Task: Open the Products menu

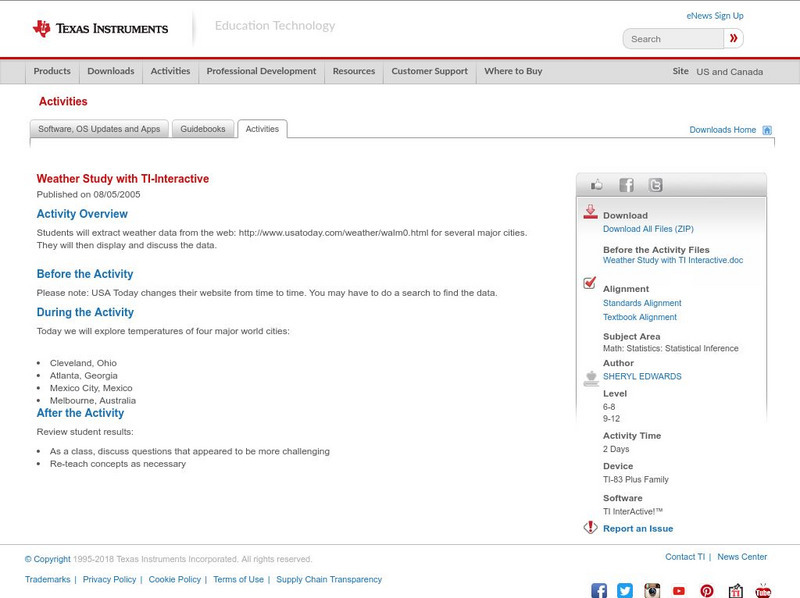Action: point(52,71)
